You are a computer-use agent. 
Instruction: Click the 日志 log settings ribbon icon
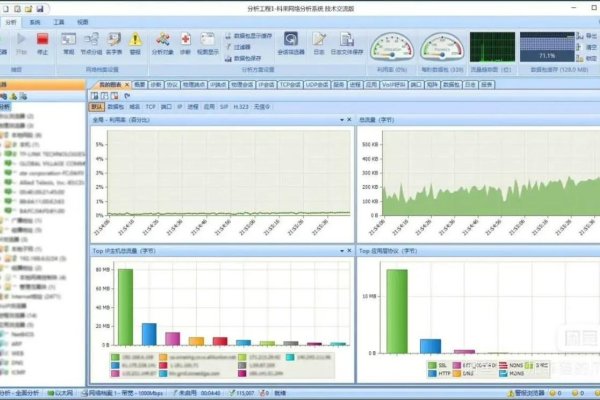pyautogui.click(x=319, y=44)
